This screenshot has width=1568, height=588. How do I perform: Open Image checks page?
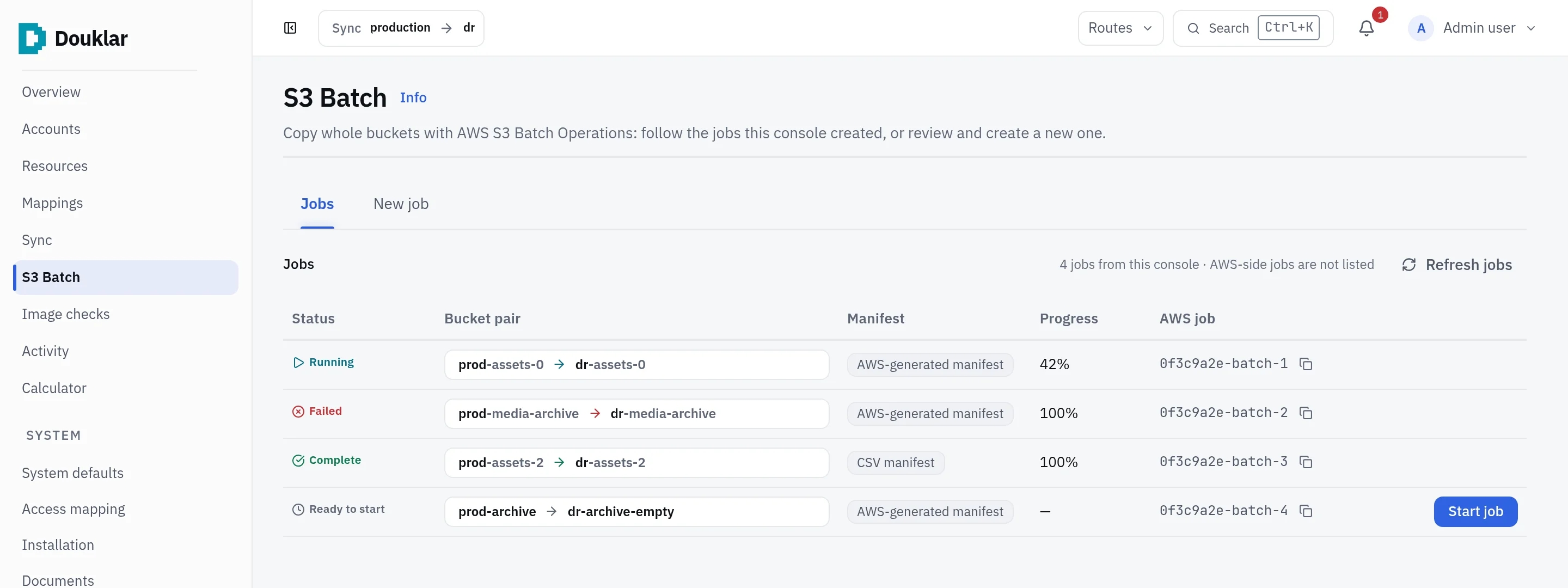pos(66,314)
